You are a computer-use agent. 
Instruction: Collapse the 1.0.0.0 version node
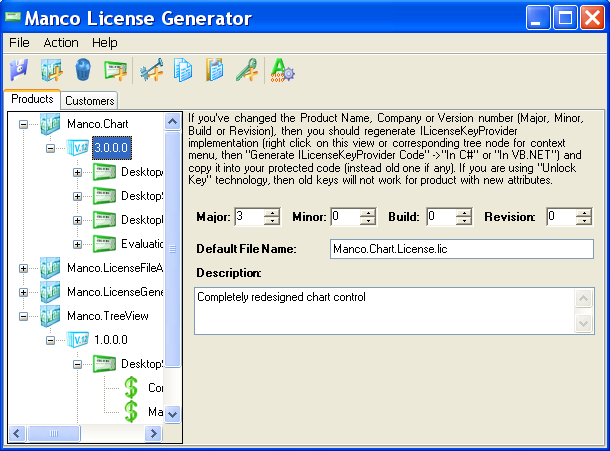tap(50, 340)
